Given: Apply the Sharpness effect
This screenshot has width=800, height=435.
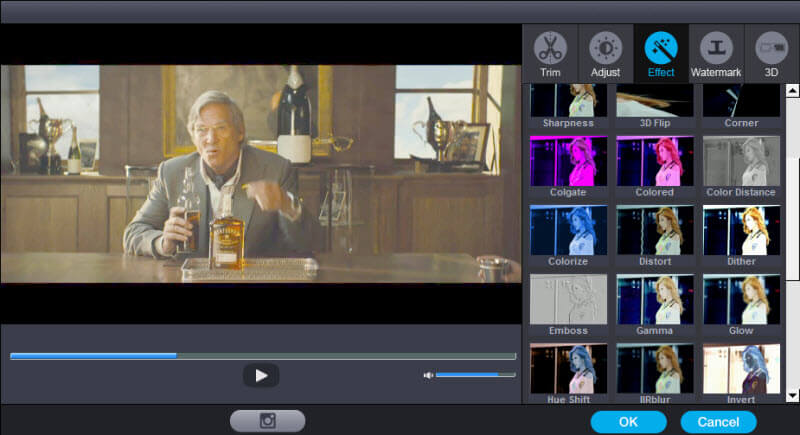Looking at the screenshot, I should (568, 106).
